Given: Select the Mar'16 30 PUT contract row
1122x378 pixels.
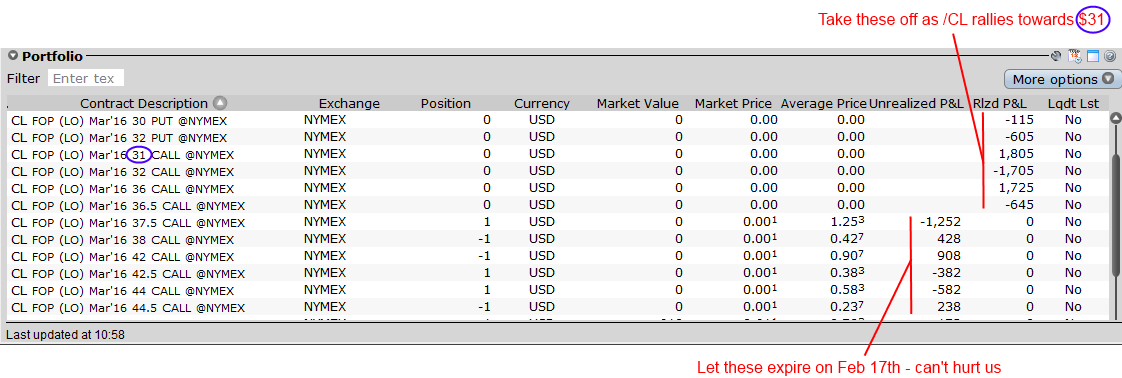Looking at the screenshot, I should (557, 120).
